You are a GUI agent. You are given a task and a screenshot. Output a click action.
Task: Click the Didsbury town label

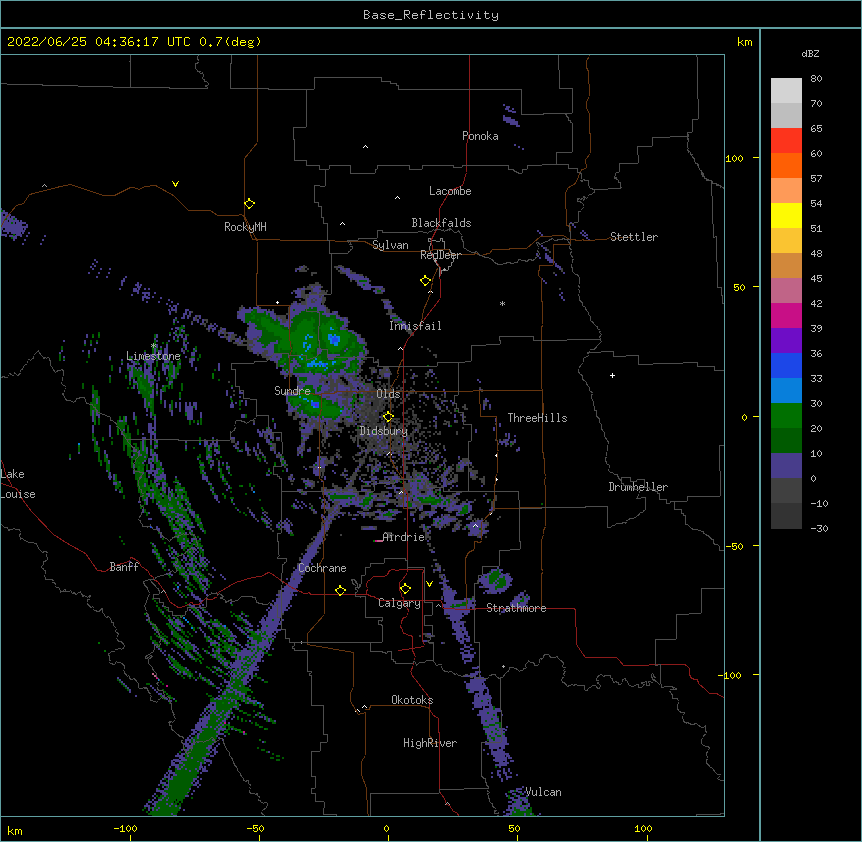pyautogui.click(x=383, y=431)
